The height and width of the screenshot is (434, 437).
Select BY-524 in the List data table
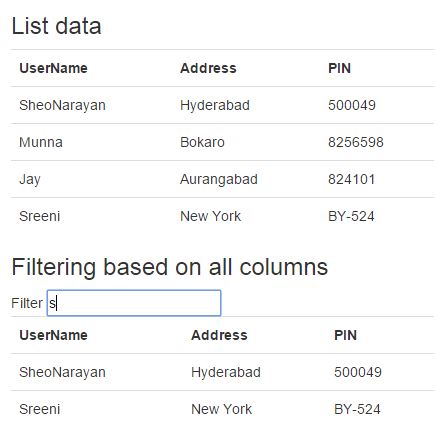coord(351,216)
